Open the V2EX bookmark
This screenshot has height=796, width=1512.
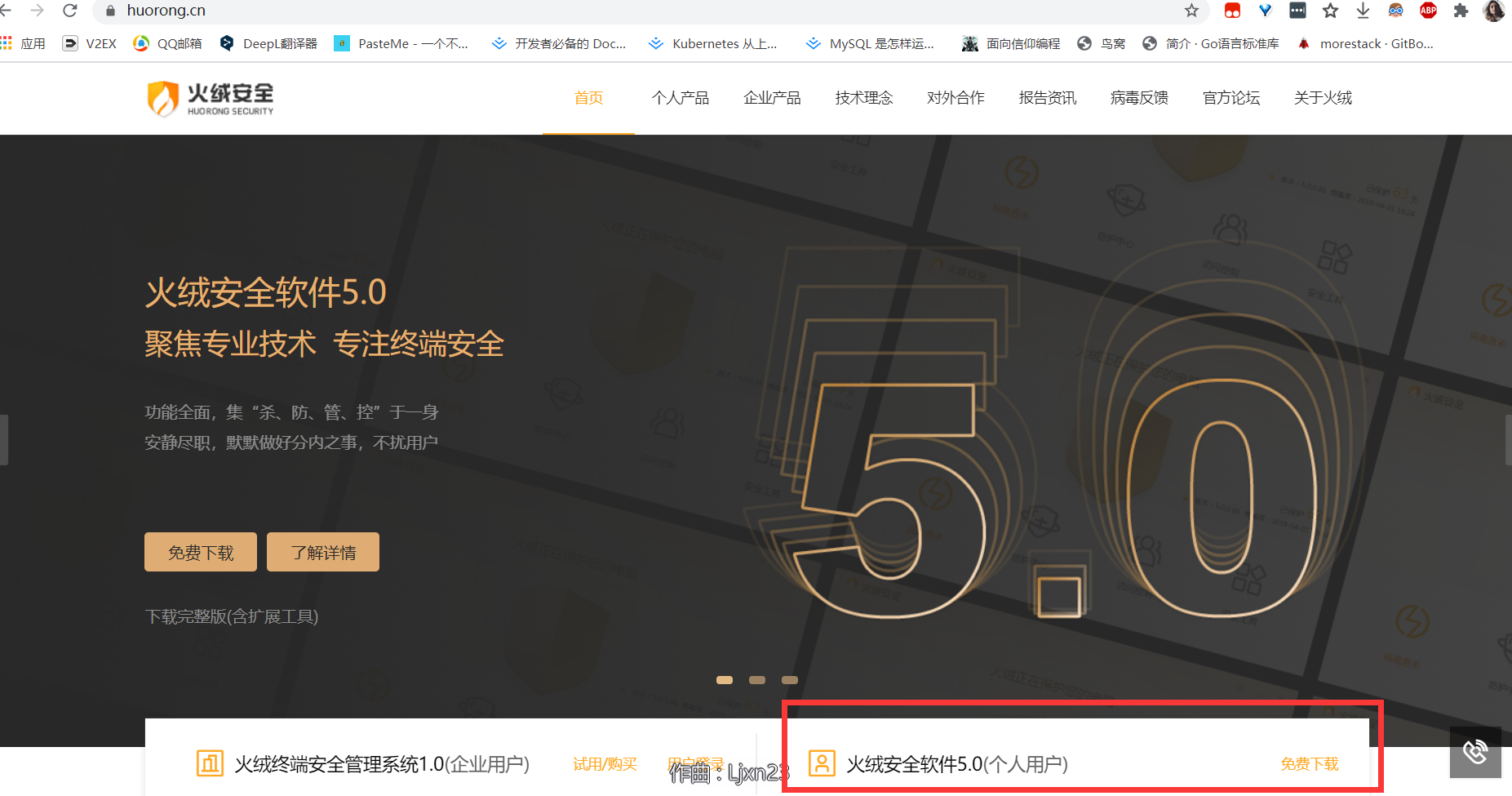click(90, 43)
